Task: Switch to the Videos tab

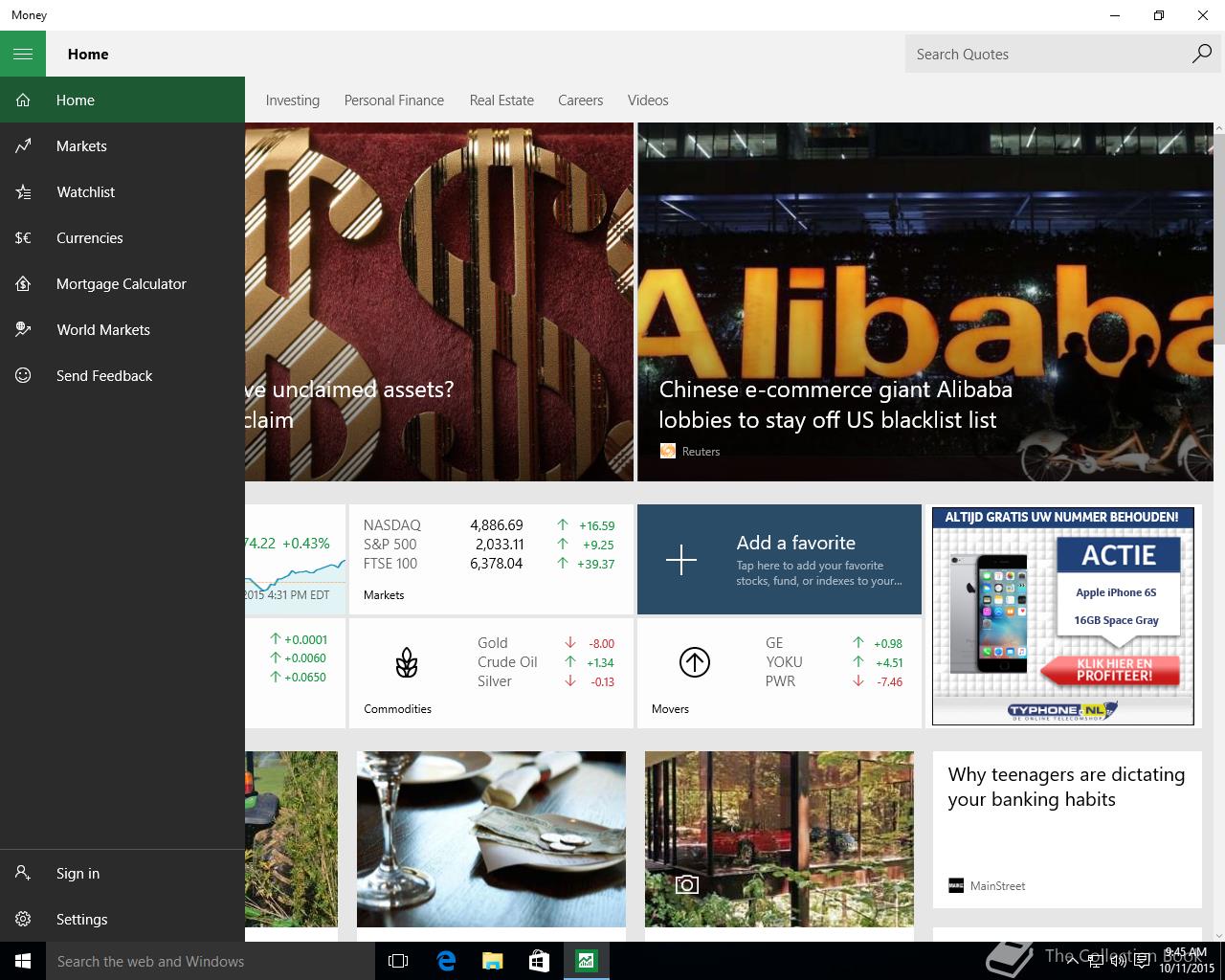Action: [648, 100]
